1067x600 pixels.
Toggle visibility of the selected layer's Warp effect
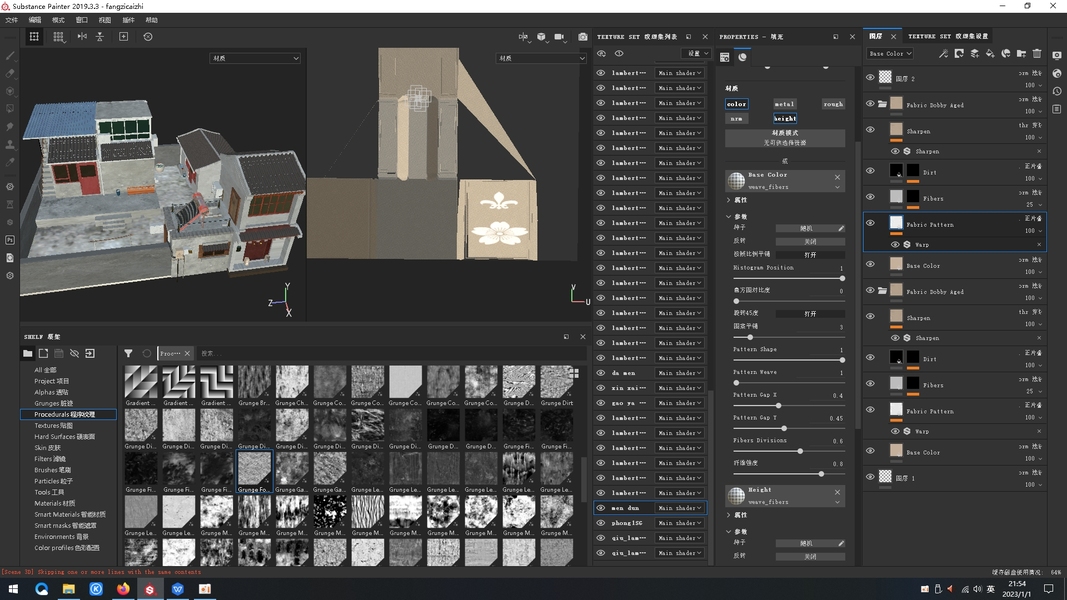coord(895,244)
